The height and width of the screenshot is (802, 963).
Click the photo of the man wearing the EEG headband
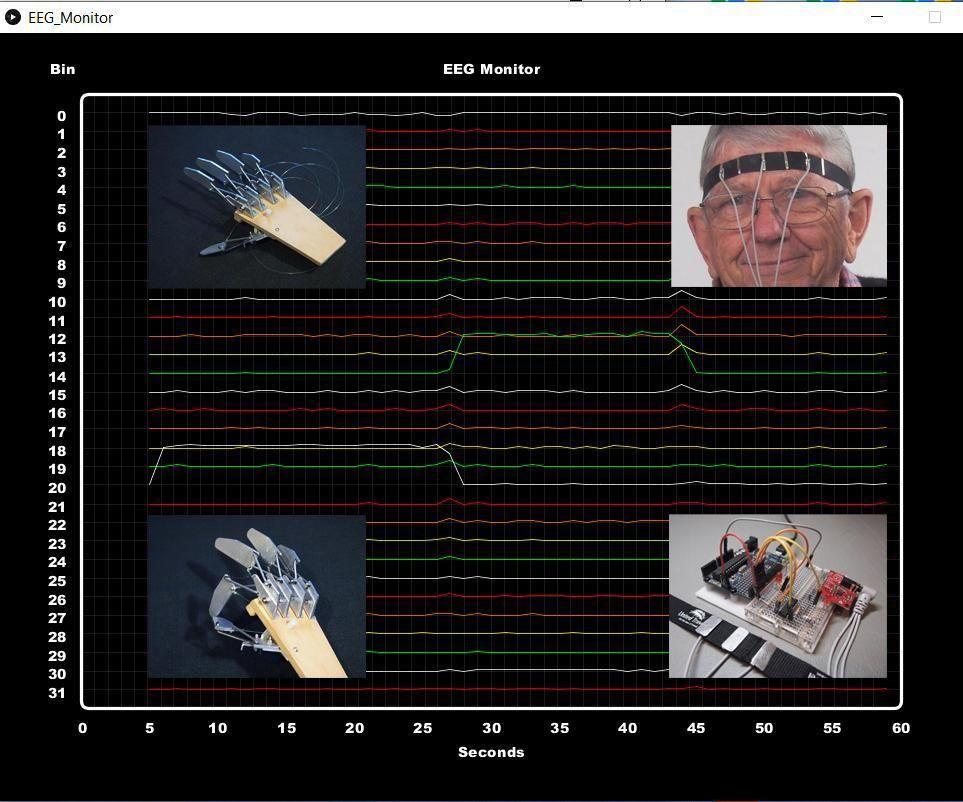point(778,206)
